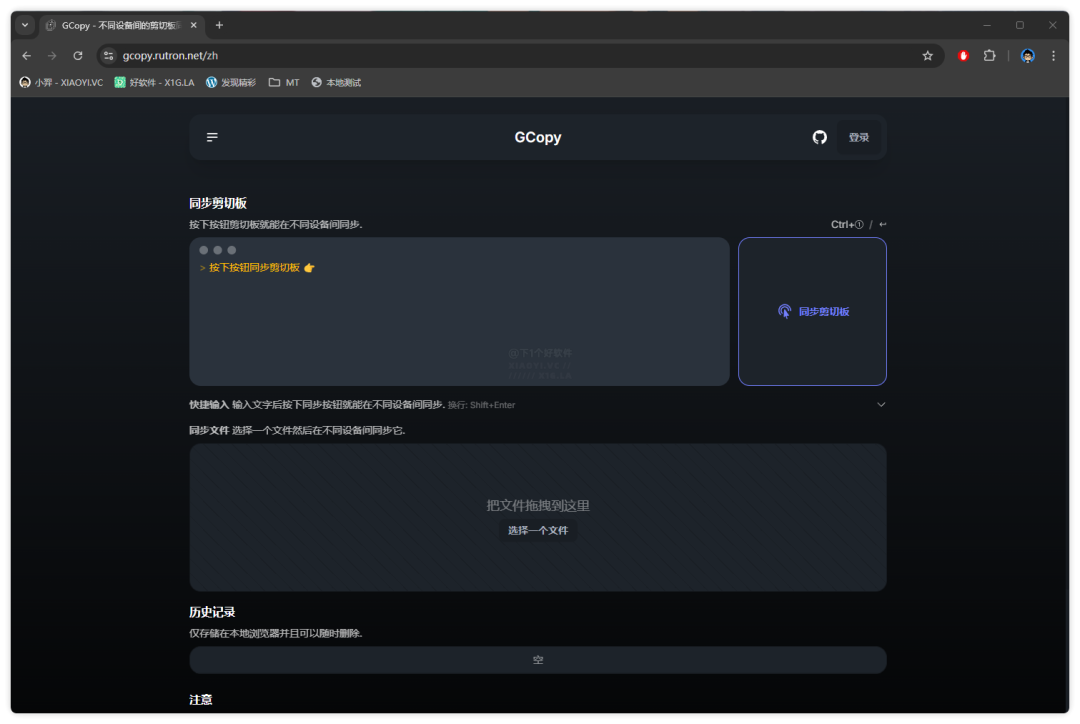Screen dimensions: 1080x724
Task: Open the tab search dropdown arrow
Action: (x=25, y=25)
